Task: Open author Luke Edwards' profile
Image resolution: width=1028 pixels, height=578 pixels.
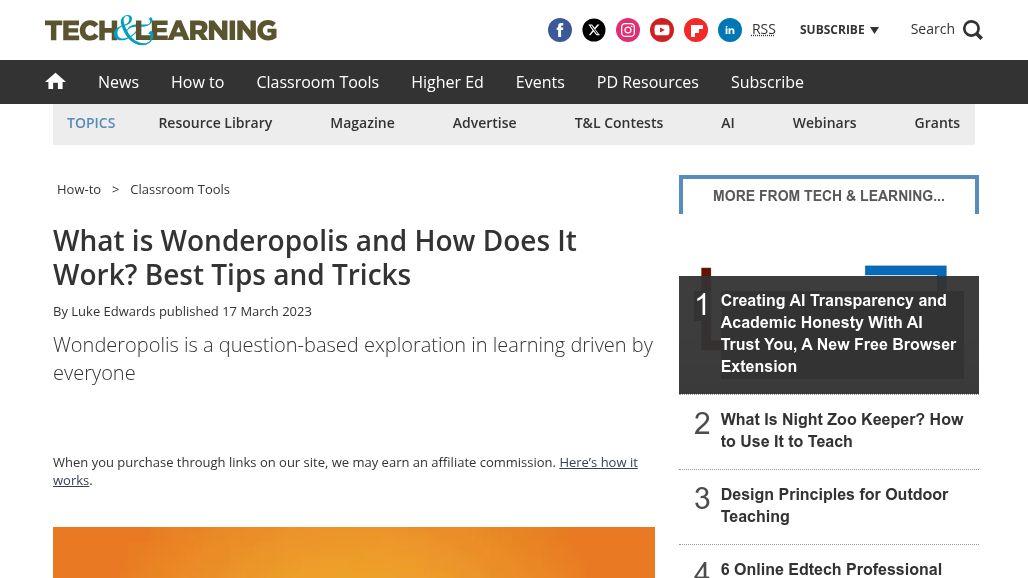Action: coord(113,311)
